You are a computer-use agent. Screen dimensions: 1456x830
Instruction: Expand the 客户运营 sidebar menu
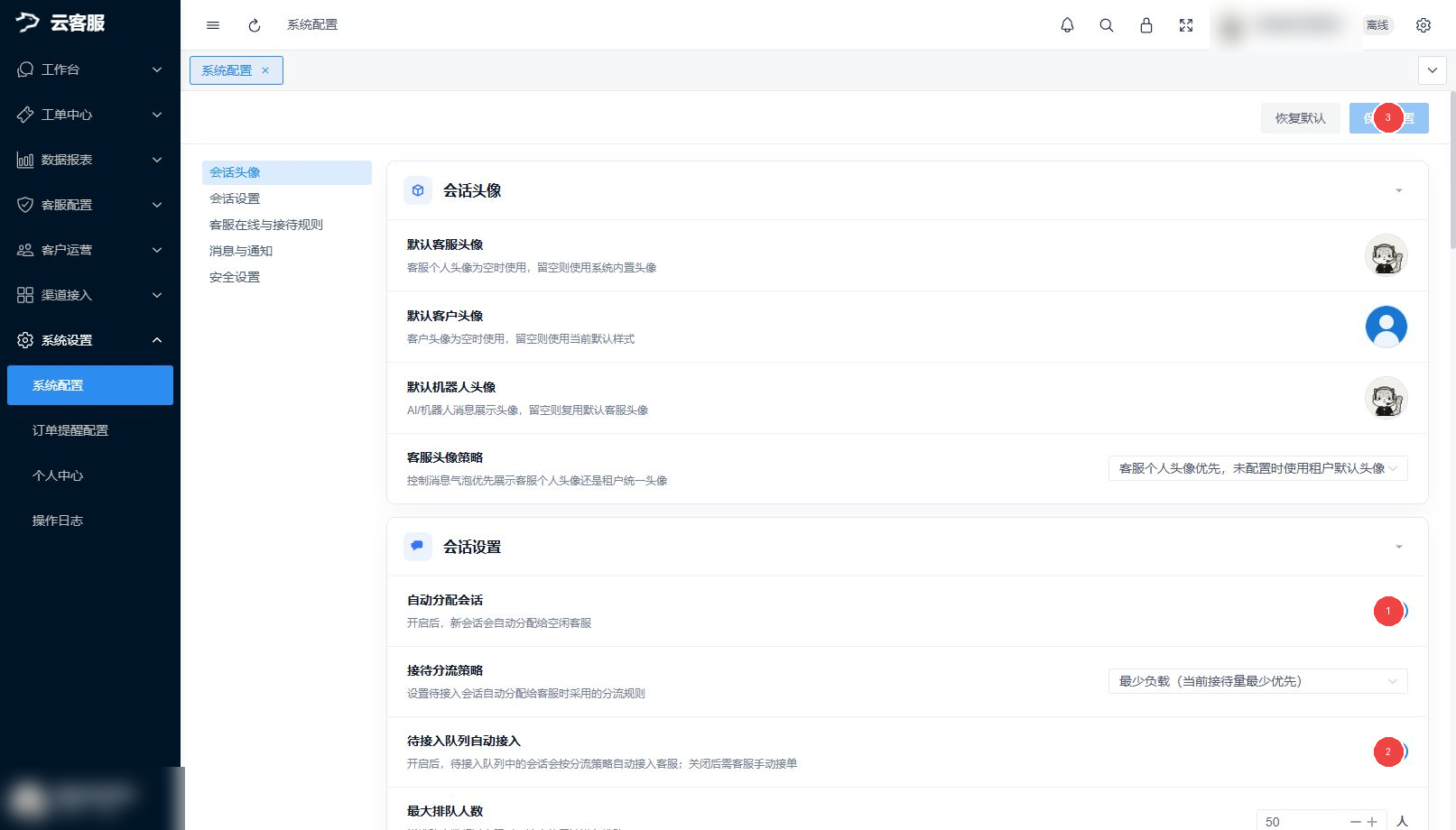point(90,250)
